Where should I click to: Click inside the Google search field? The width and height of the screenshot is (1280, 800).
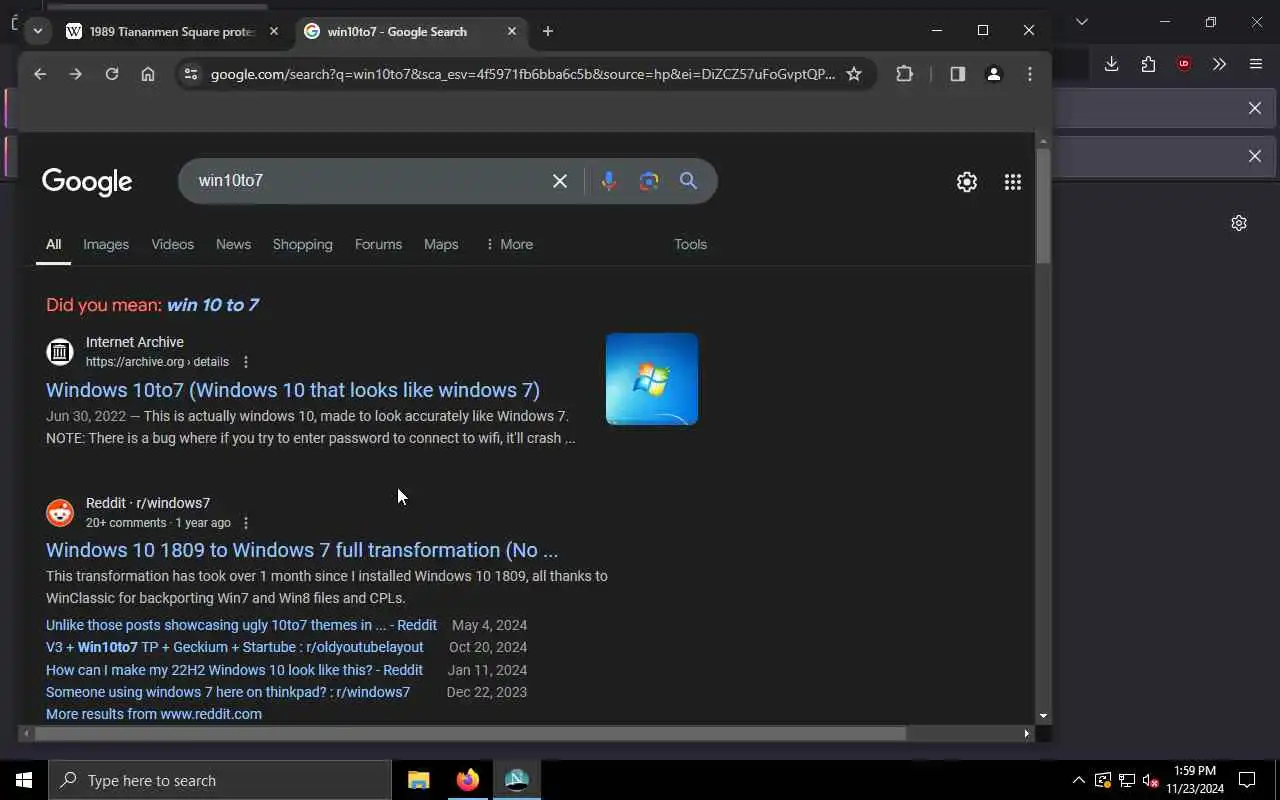pos(370,181)
